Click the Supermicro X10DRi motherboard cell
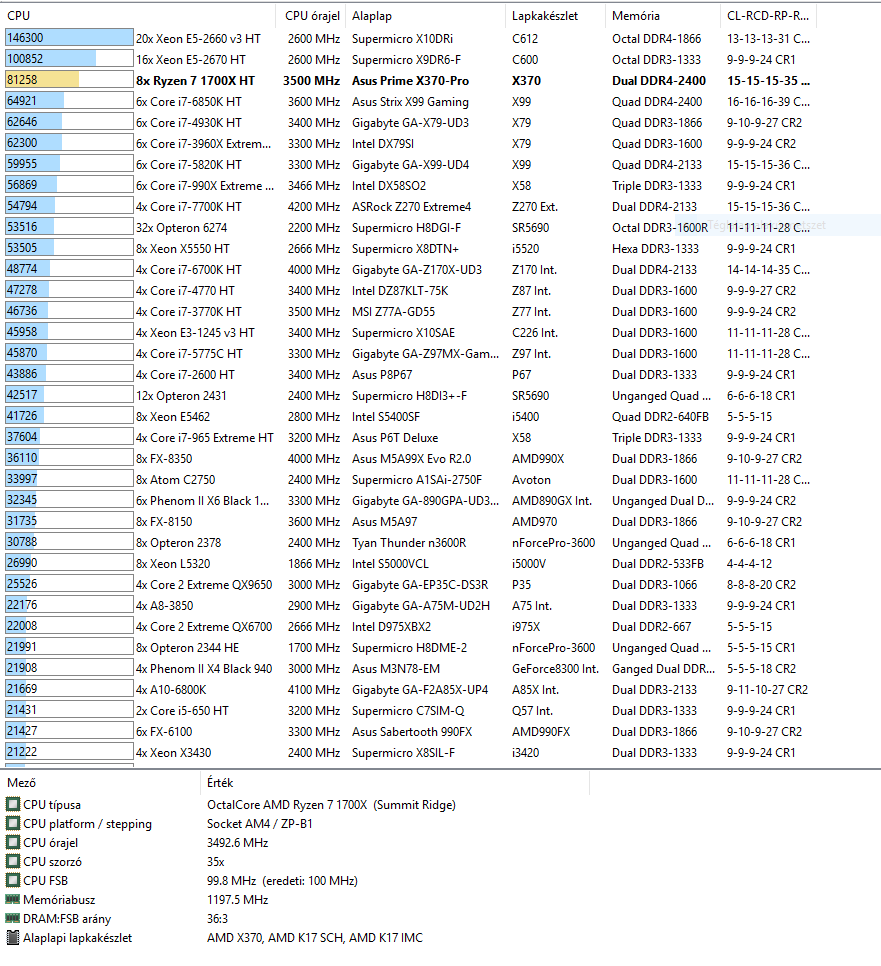 point(402,39)
